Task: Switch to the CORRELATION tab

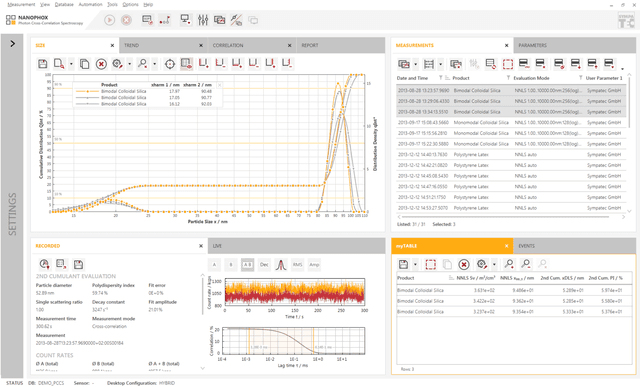Action: click(x=252, y=45)
